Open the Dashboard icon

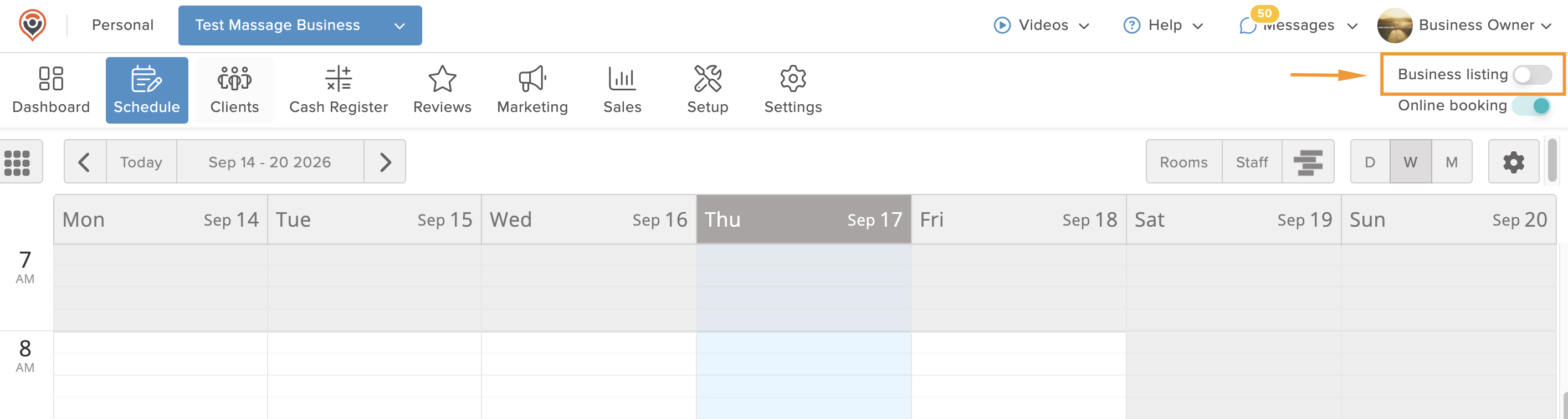tap(50, 79)
